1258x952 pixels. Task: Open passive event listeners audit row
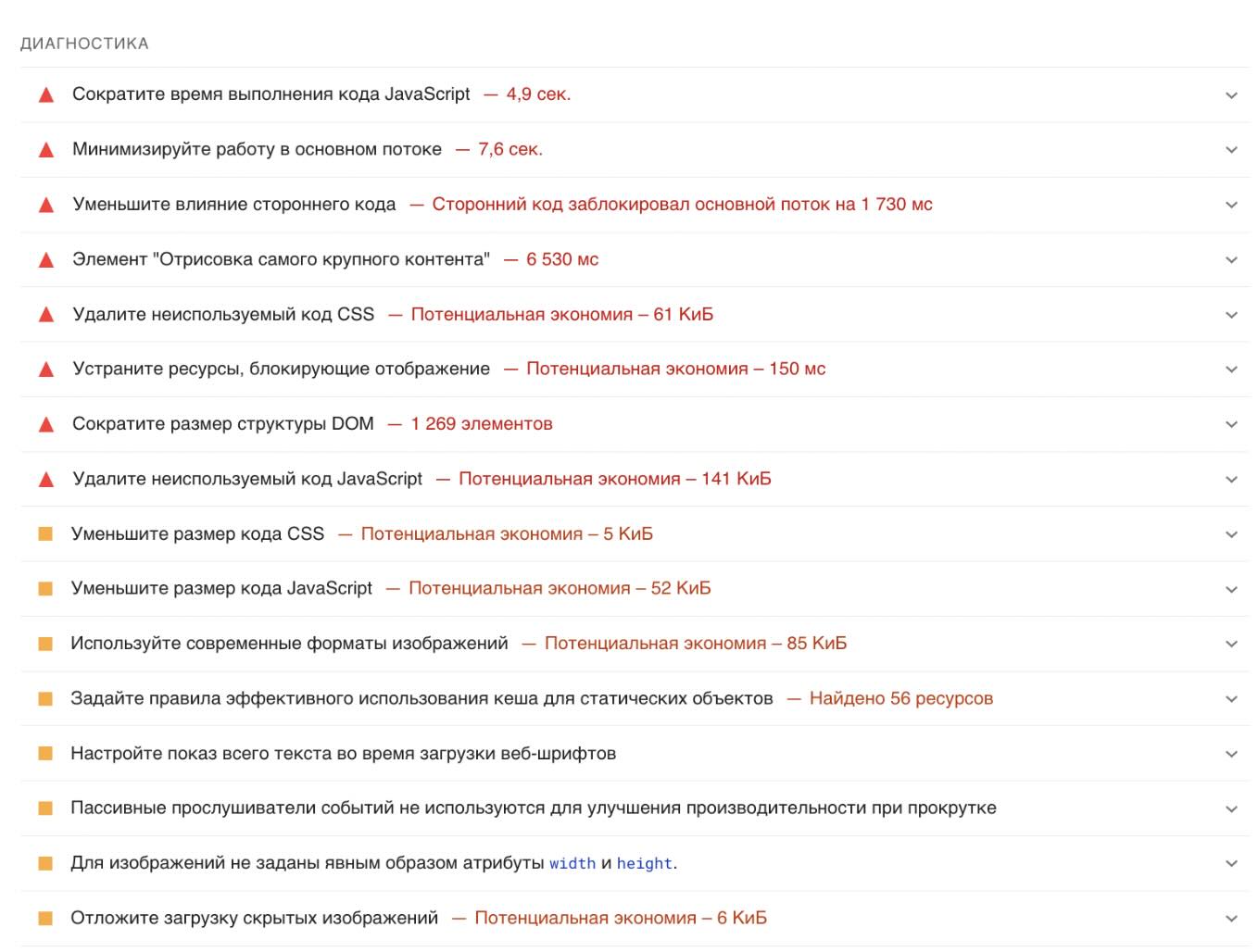pos(635,808)
